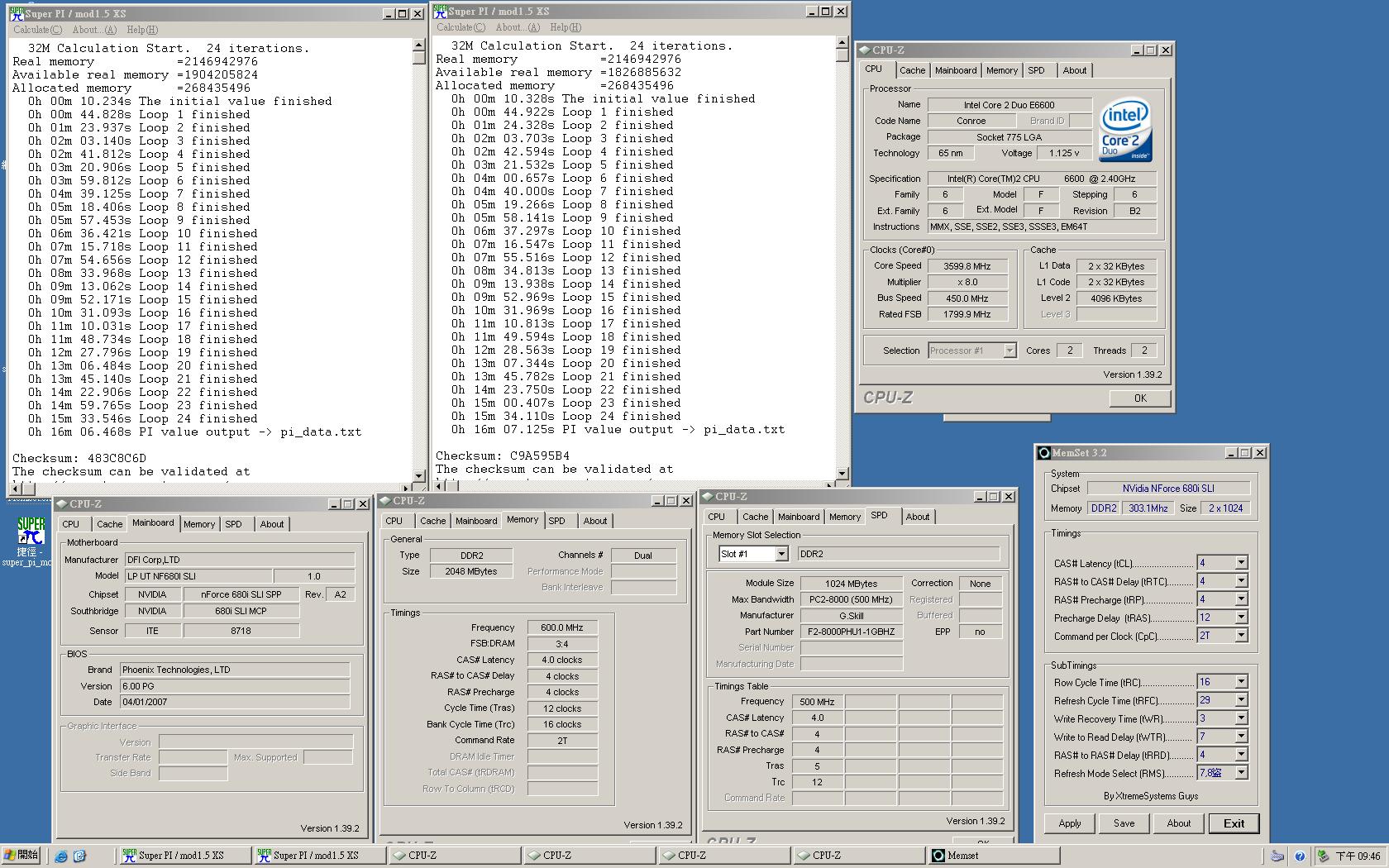Click the second quick launch icon
The width and height of the screenshot is (1389, 868).
coord(79,856)
